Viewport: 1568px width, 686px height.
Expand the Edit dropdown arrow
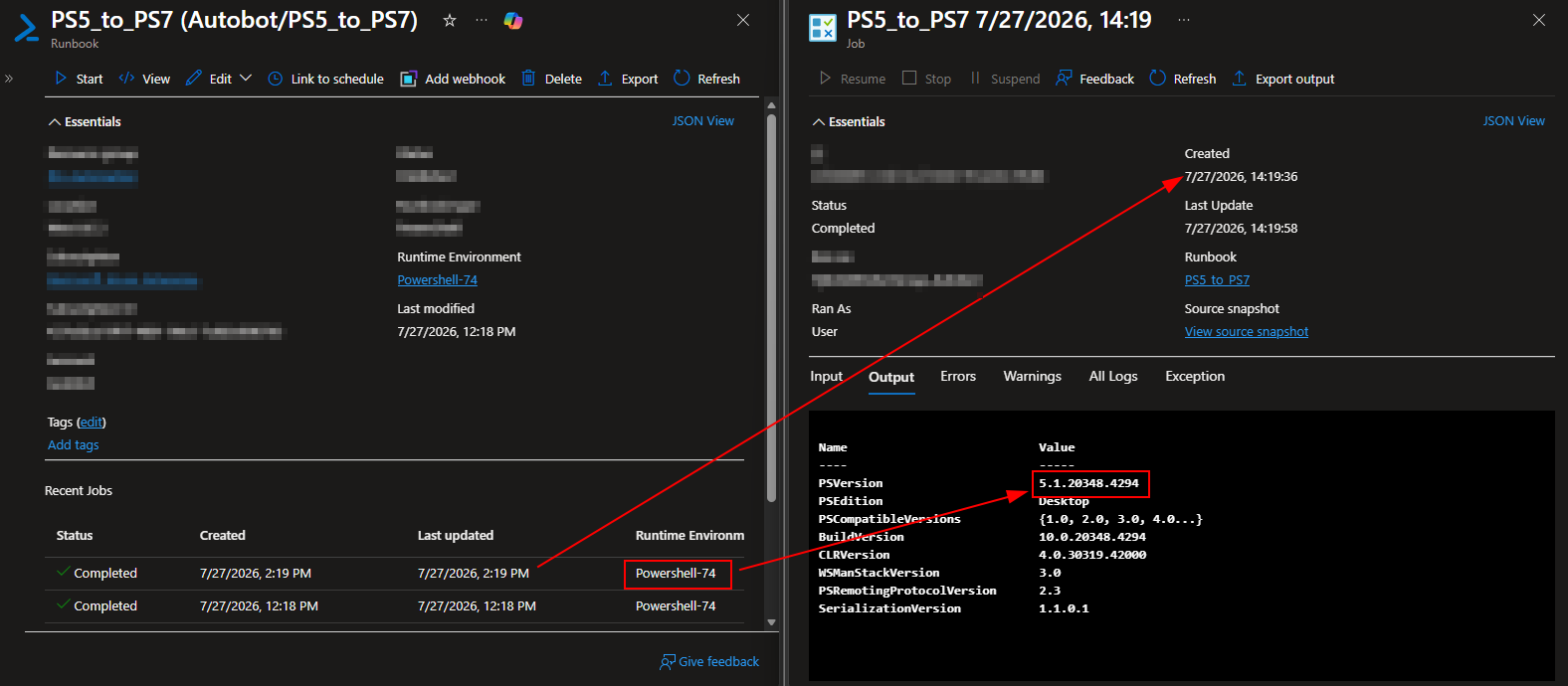[246, 78]
